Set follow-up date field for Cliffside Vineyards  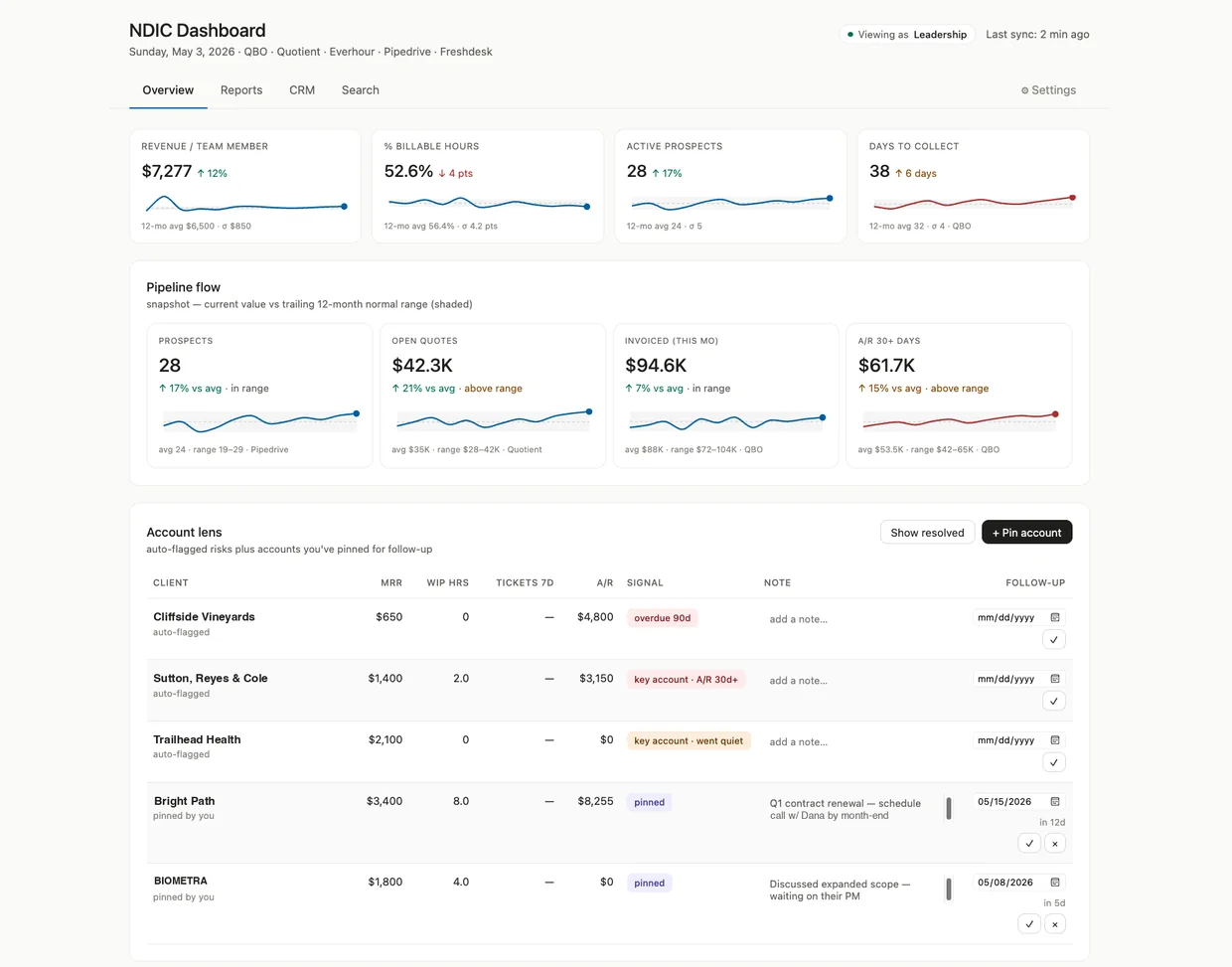[x=1019, y=617]
